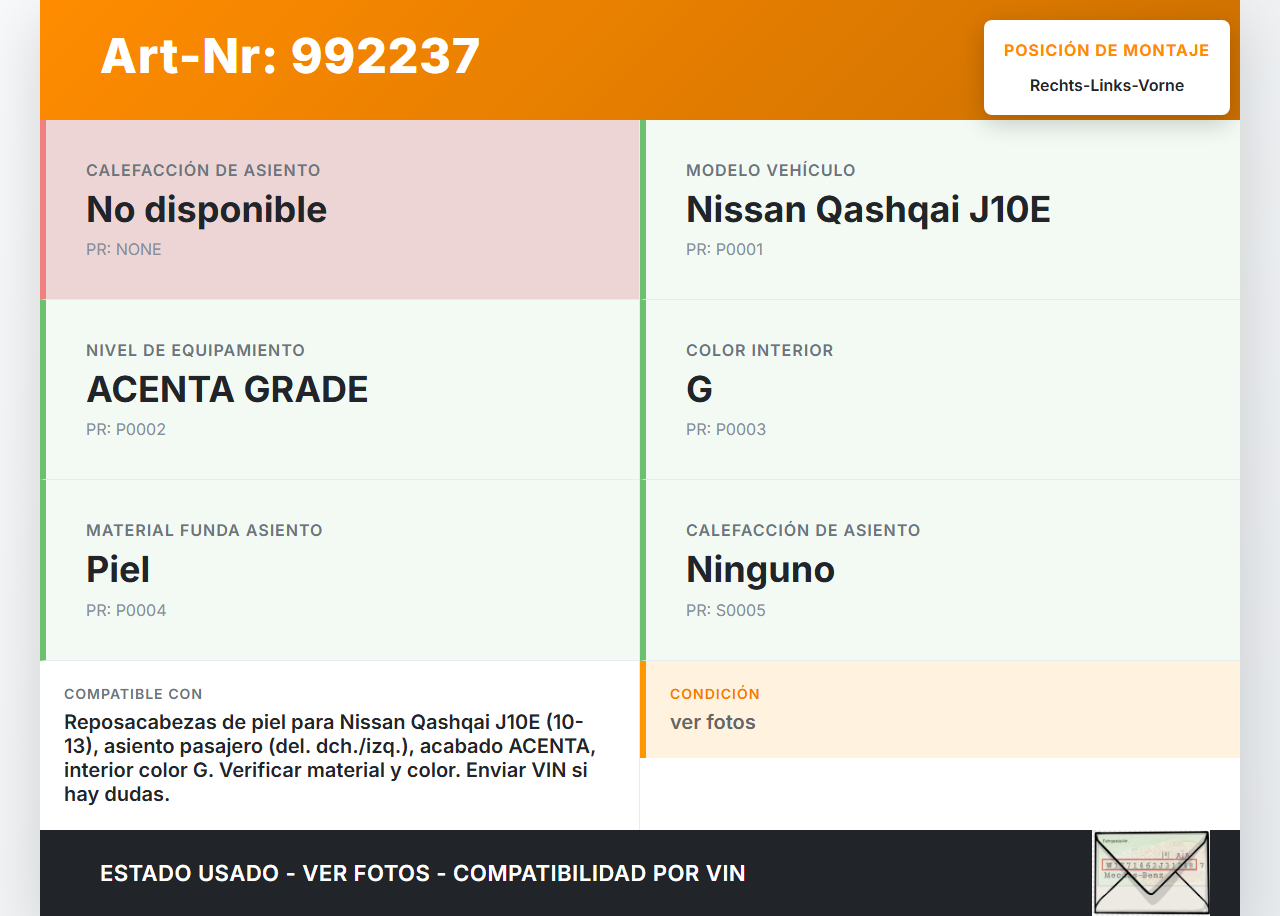The height and width of the screenshot is (916, 1280).
Task: Click the Condición ver fotos box
Action: pyautogui.click(x=941, y=709)
